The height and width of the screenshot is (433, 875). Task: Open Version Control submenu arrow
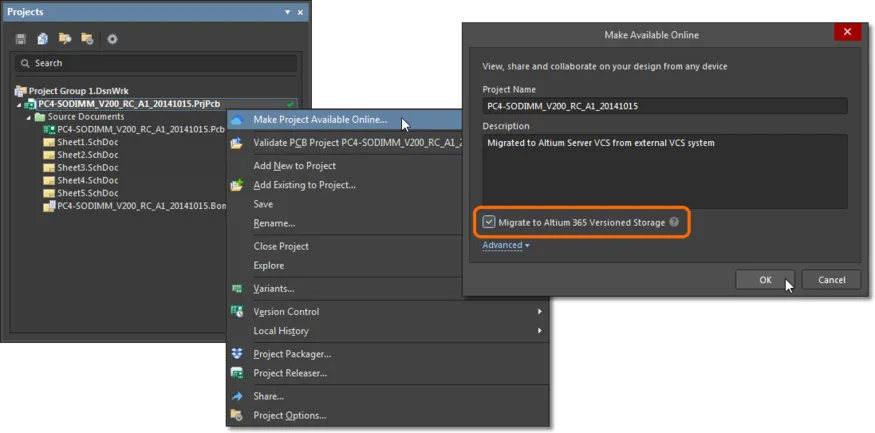[540, 311]
